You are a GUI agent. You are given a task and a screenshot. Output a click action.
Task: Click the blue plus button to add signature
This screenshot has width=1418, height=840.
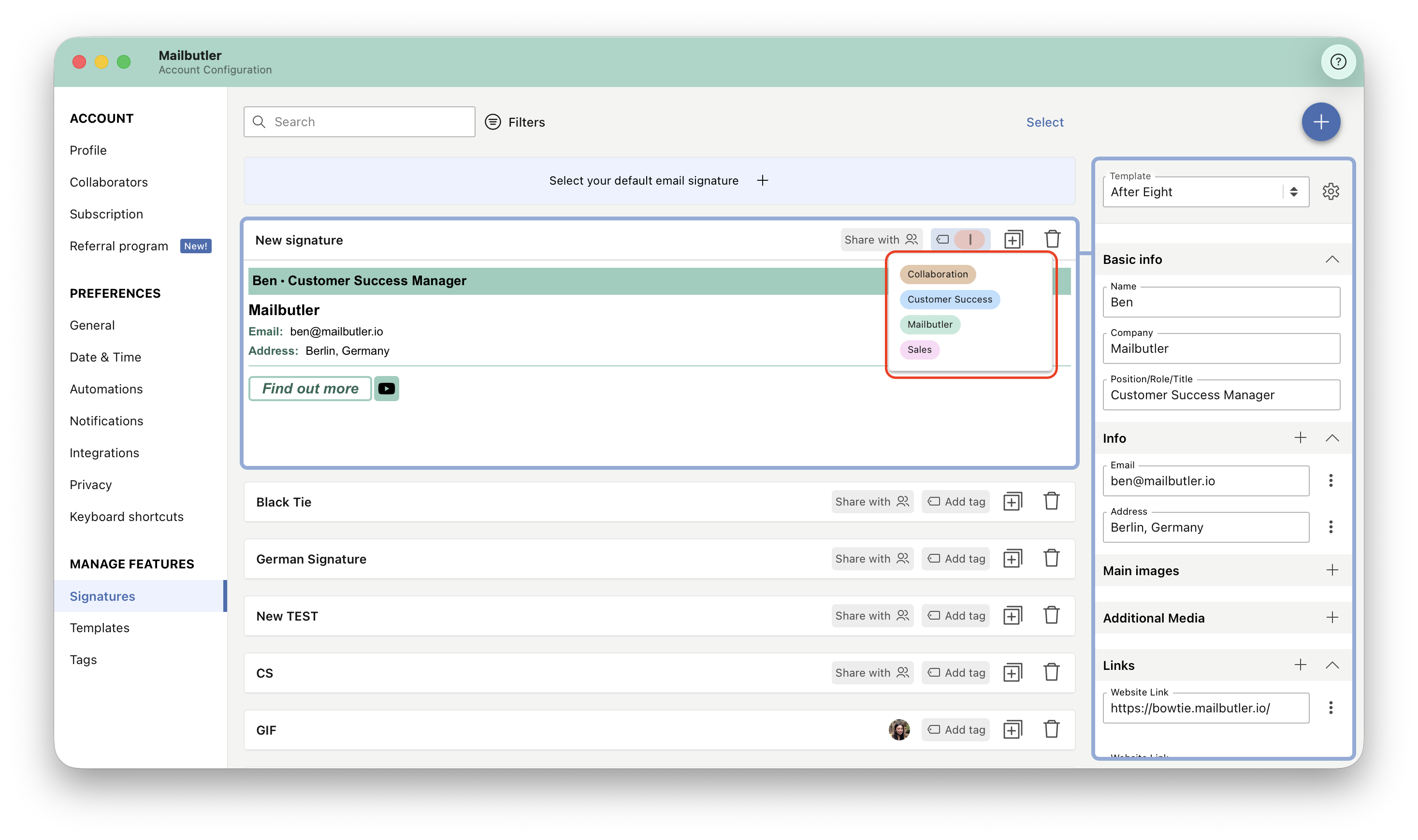1321,122
